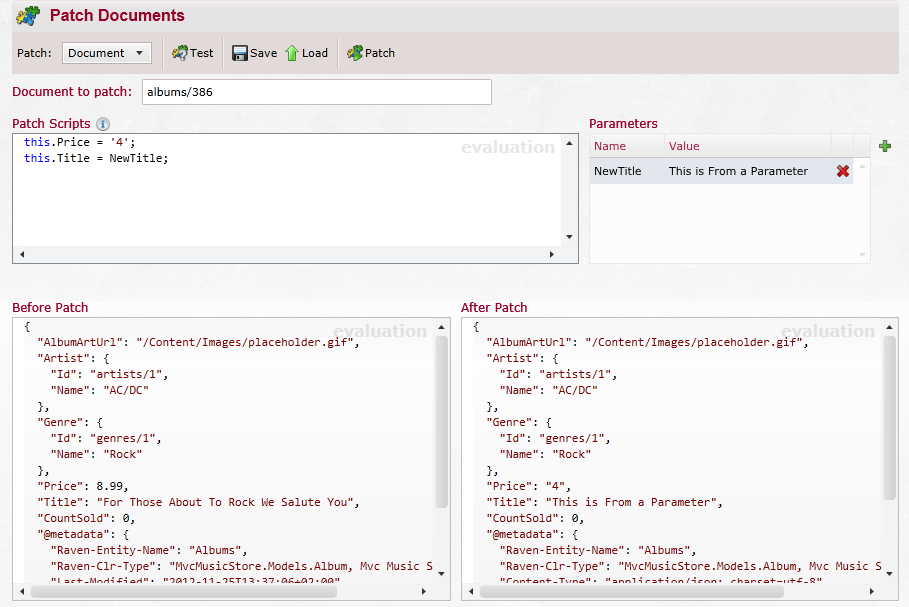The height and width of the screenshot is (607, 909).
Task: Show Patch Scripts info icon
Action: [x=103, y=124]
